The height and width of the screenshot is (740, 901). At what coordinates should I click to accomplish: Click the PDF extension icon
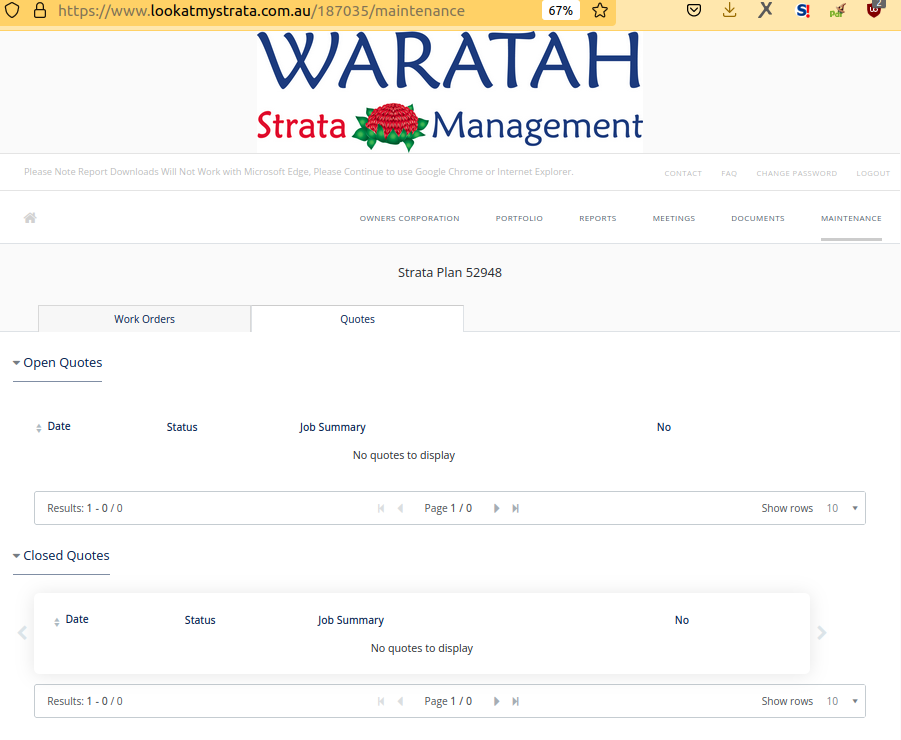(x=838, y=10)
